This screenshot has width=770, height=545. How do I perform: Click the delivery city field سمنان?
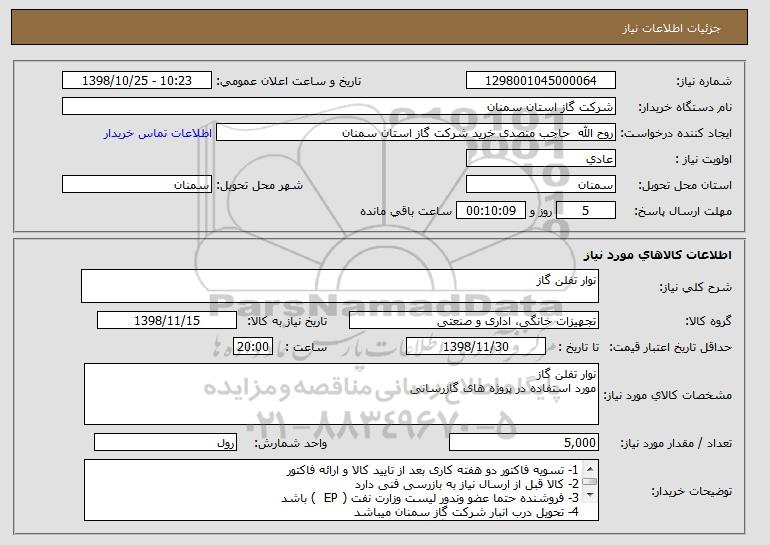[137, 185]
